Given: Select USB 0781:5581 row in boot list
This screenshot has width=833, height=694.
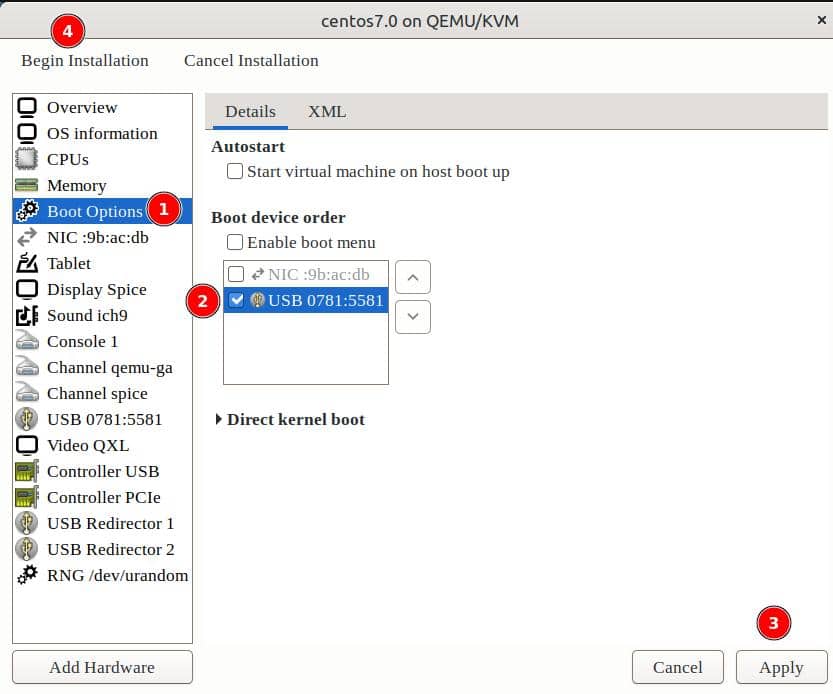Looking at the screenshot, I should pyautogui.click(x=306, y=300).
